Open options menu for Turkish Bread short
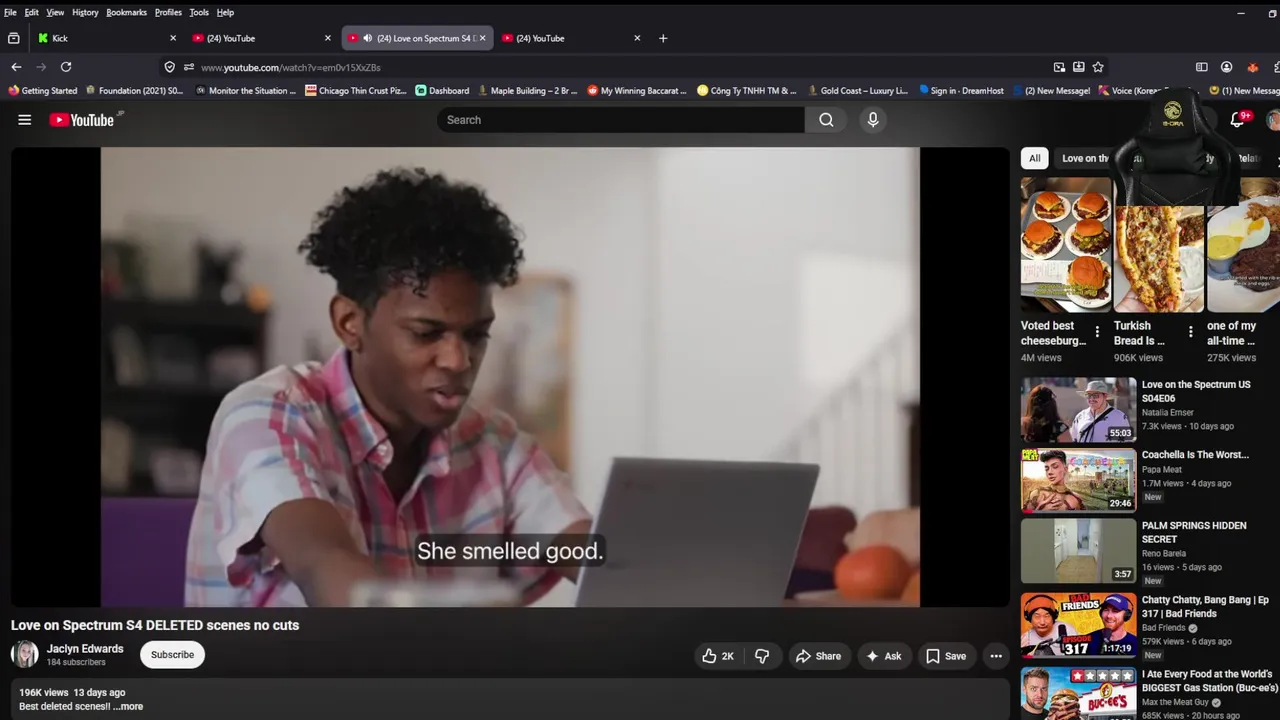 coord(1190,331)
